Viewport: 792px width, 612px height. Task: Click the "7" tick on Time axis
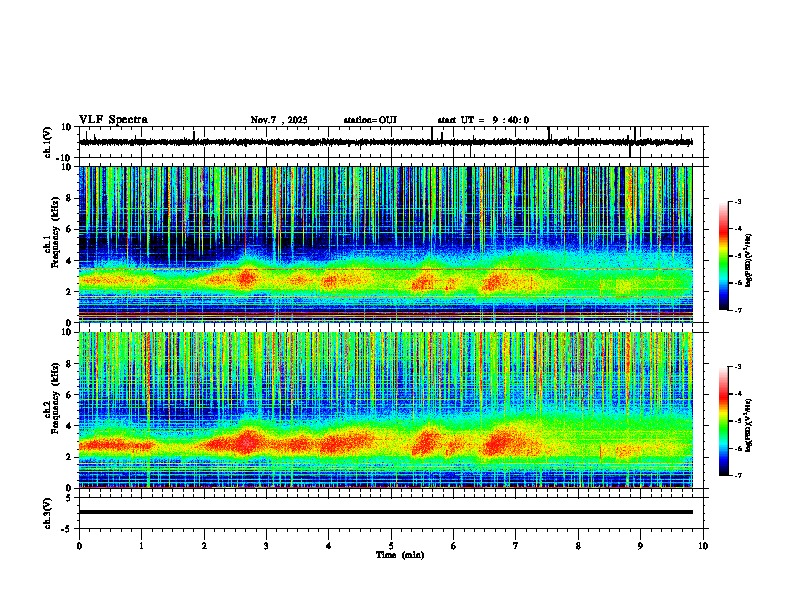[x=516, y=546]
